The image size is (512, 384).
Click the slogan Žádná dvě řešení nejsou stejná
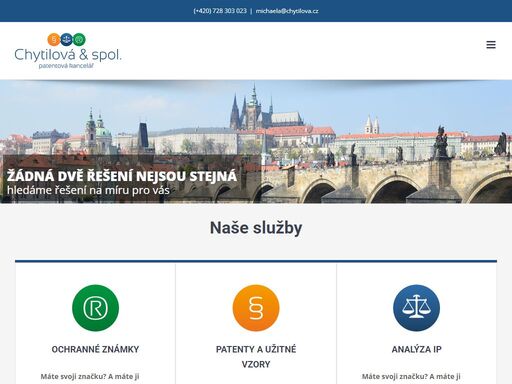pyautogui.click(x=122, y=176)
